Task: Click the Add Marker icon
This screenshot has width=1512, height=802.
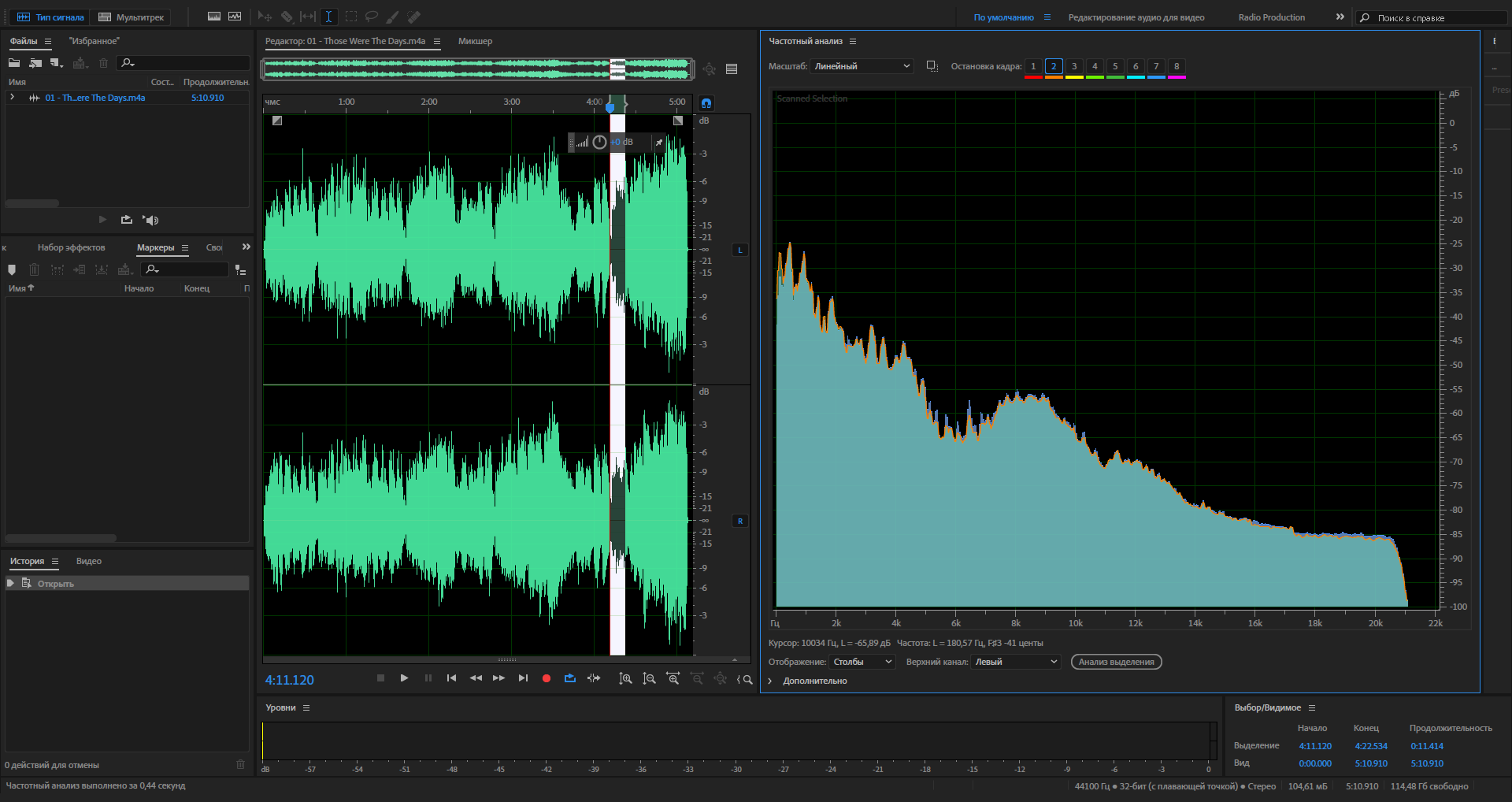Action: pyautogui.click(x=12, y=269)
